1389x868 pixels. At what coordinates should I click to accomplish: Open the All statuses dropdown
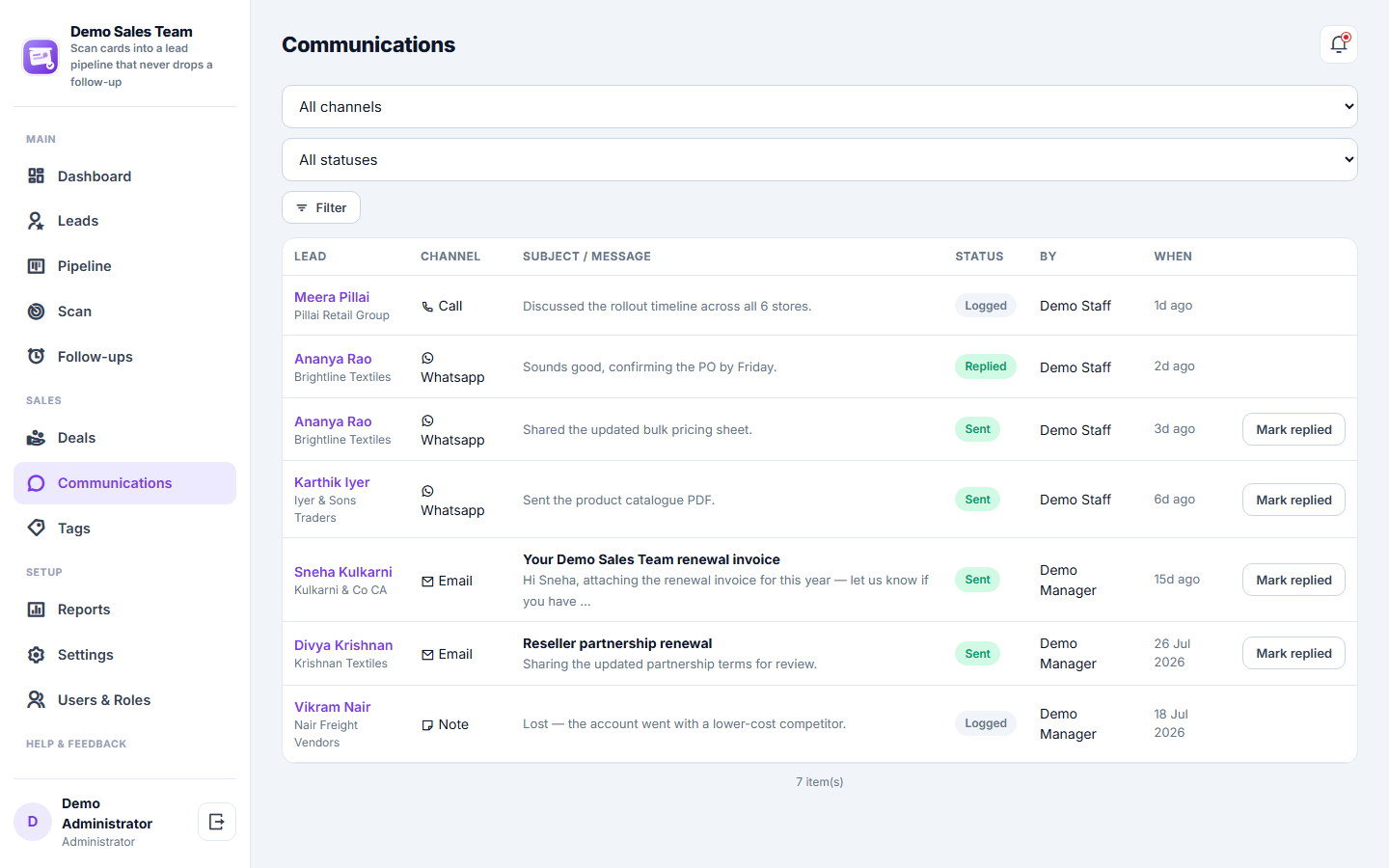[x=820, y=160]
